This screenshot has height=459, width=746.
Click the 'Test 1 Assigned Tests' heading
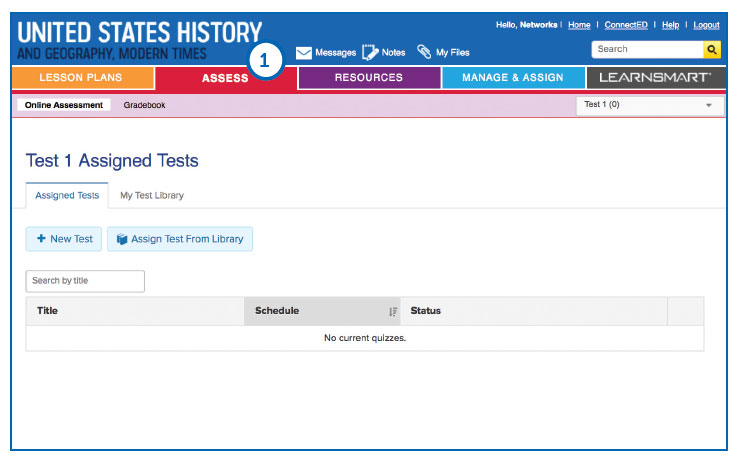tap(112, 161)
